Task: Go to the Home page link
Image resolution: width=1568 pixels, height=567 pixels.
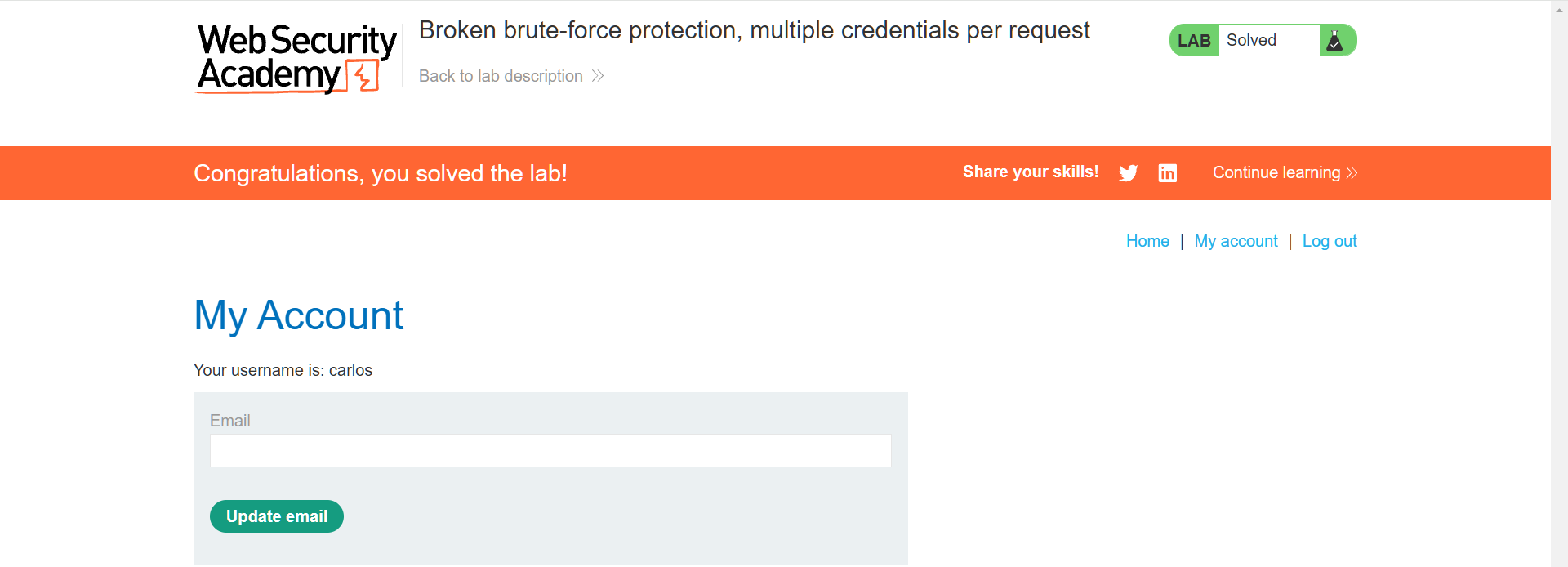Action: pyautogui.click(x=1147, y=241)
